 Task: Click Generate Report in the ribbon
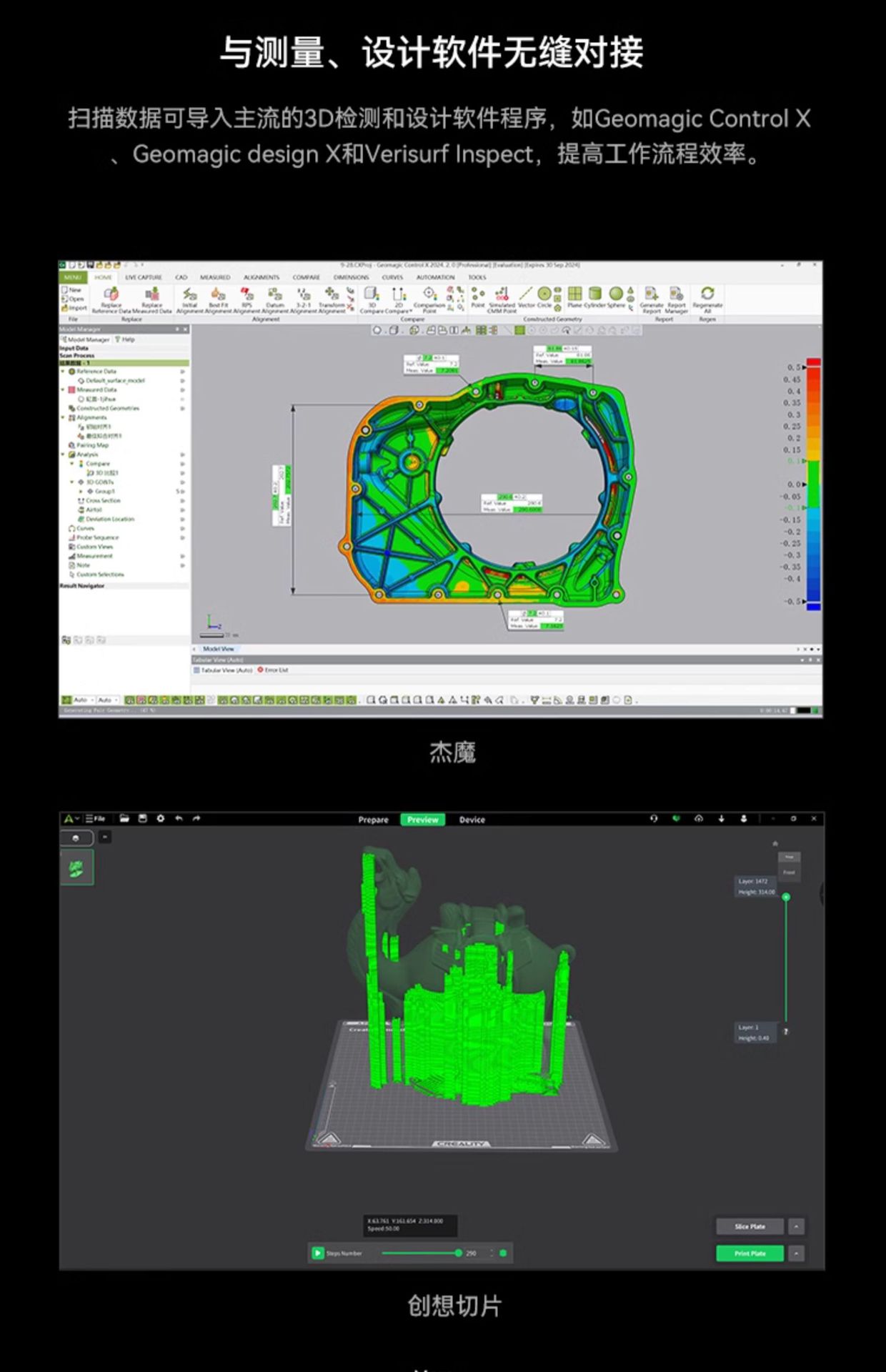click(651, 296)
